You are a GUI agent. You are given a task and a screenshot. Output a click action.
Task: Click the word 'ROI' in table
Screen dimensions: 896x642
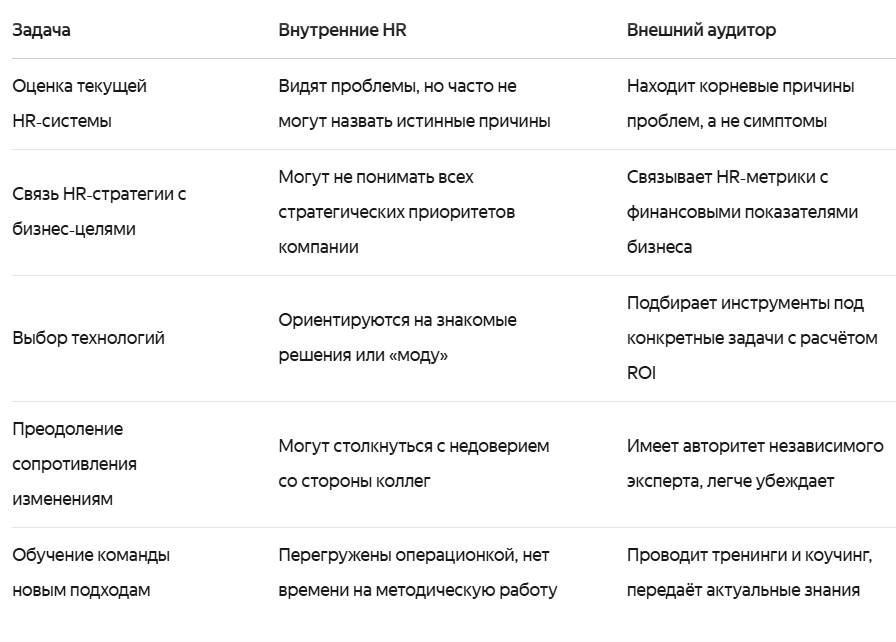click(641, 373)
